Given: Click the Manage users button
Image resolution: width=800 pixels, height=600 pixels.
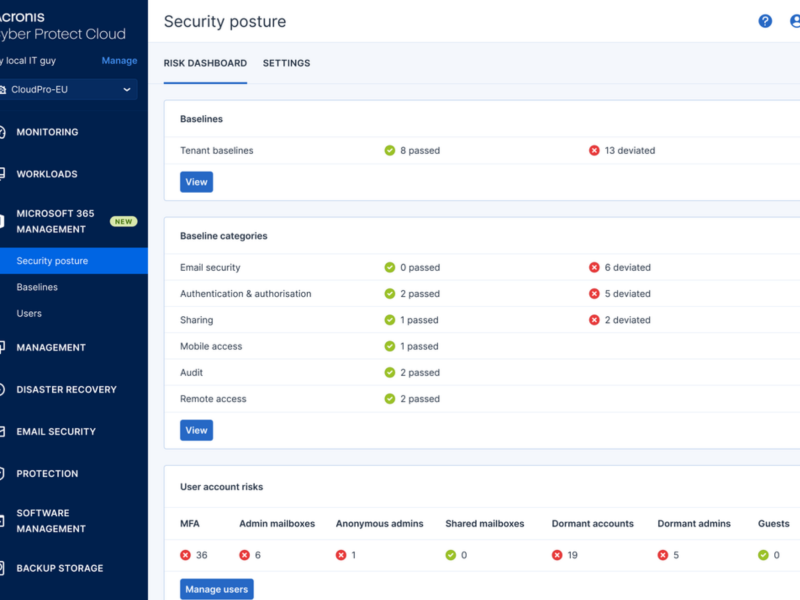Looking at the screenshot, I should (216, 589).
